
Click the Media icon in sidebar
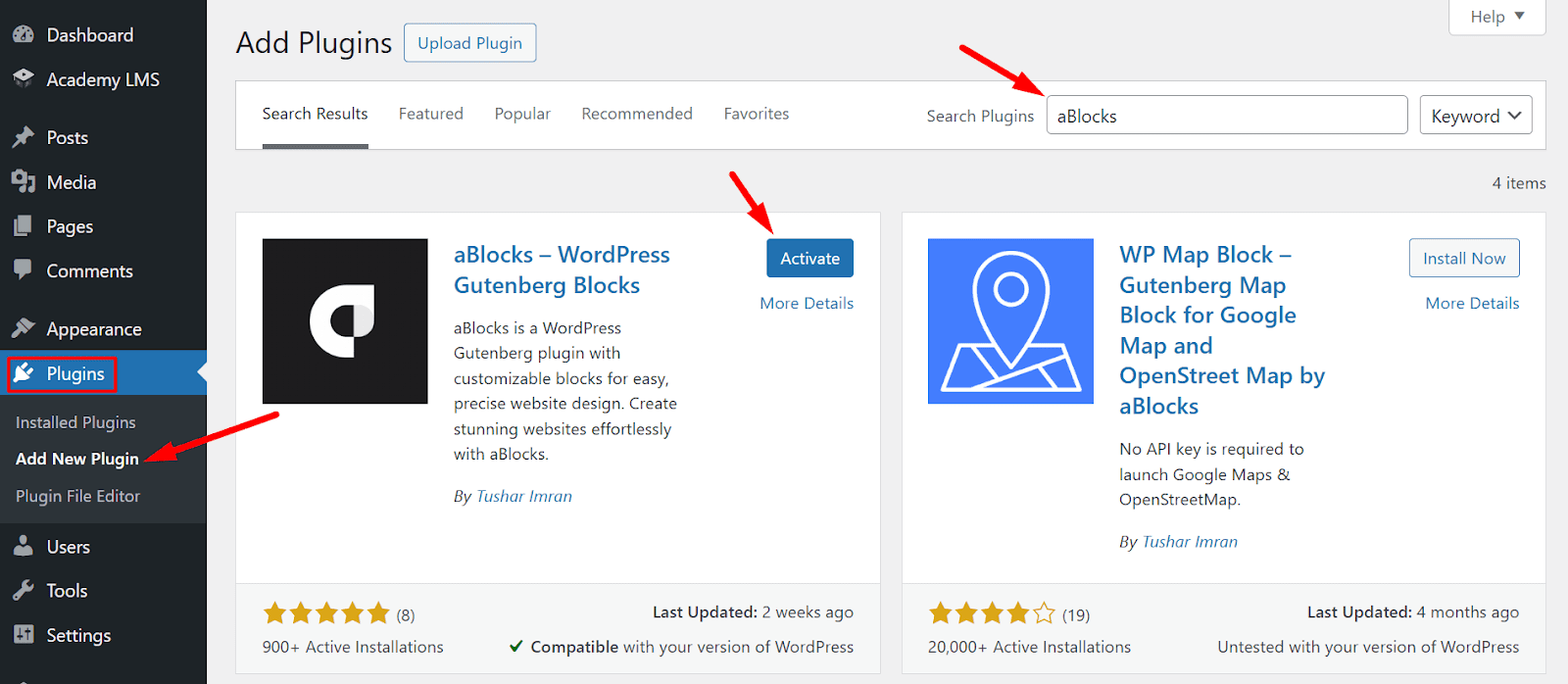24,181
